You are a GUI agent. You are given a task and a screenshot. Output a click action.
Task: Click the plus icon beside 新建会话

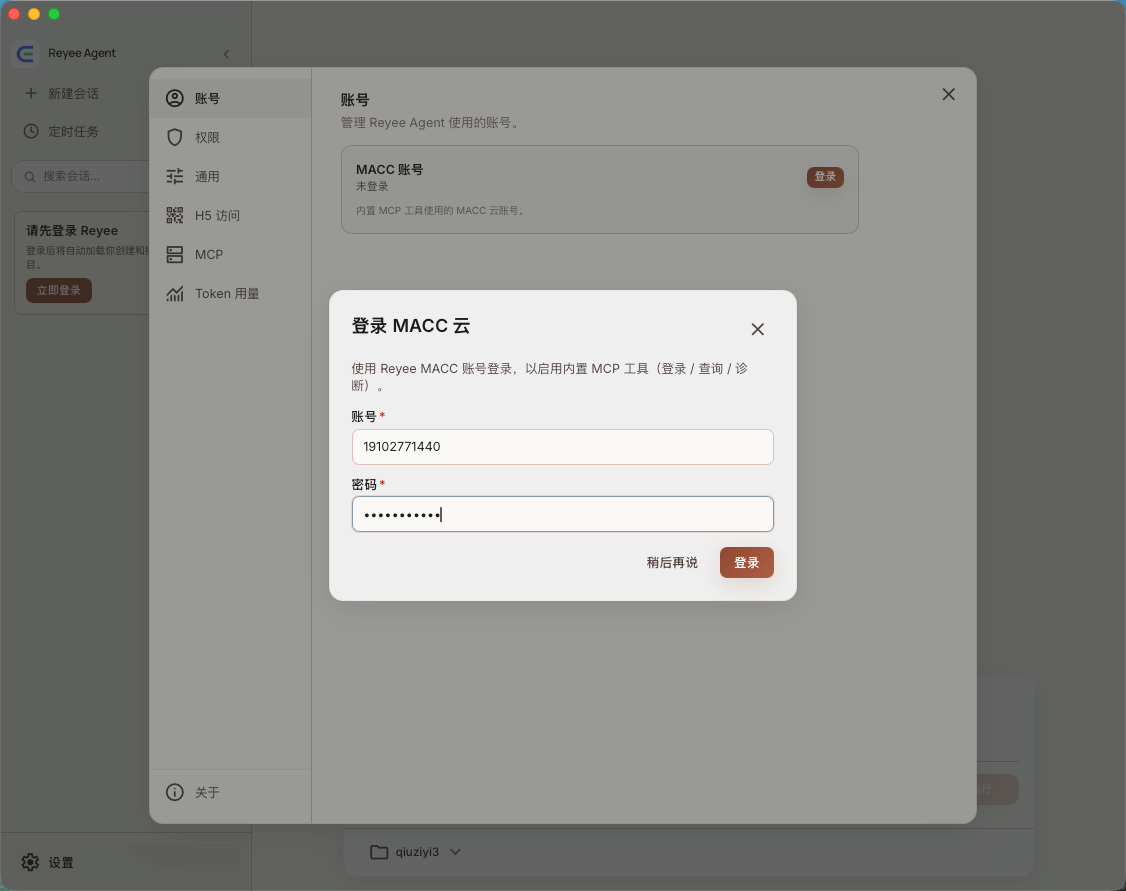point(31,93)
